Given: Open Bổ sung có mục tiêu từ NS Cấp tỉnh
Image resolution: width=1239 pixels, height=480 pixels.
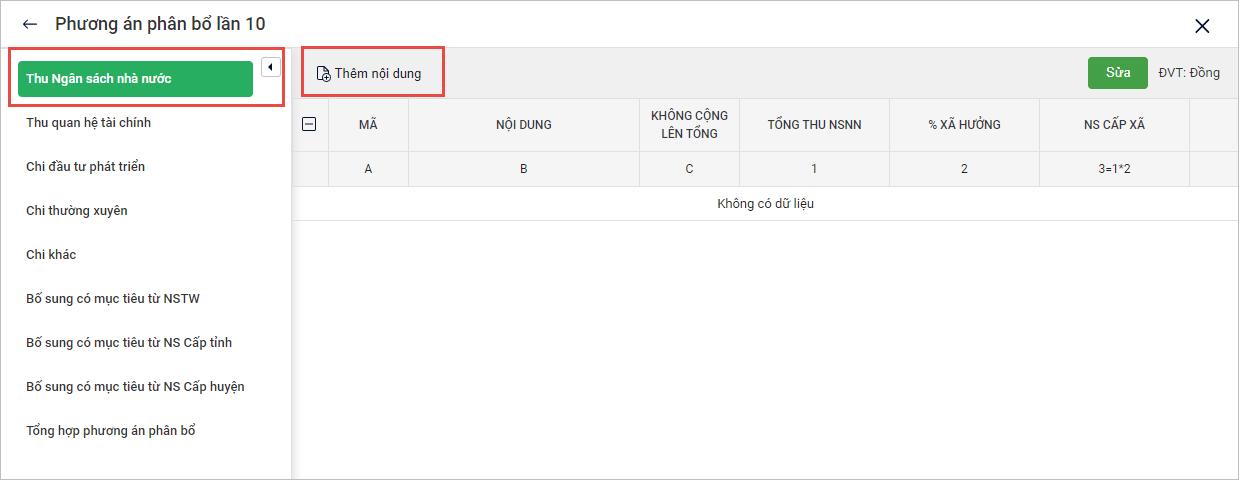Looking at the screenshot, I should coord(129,343).
